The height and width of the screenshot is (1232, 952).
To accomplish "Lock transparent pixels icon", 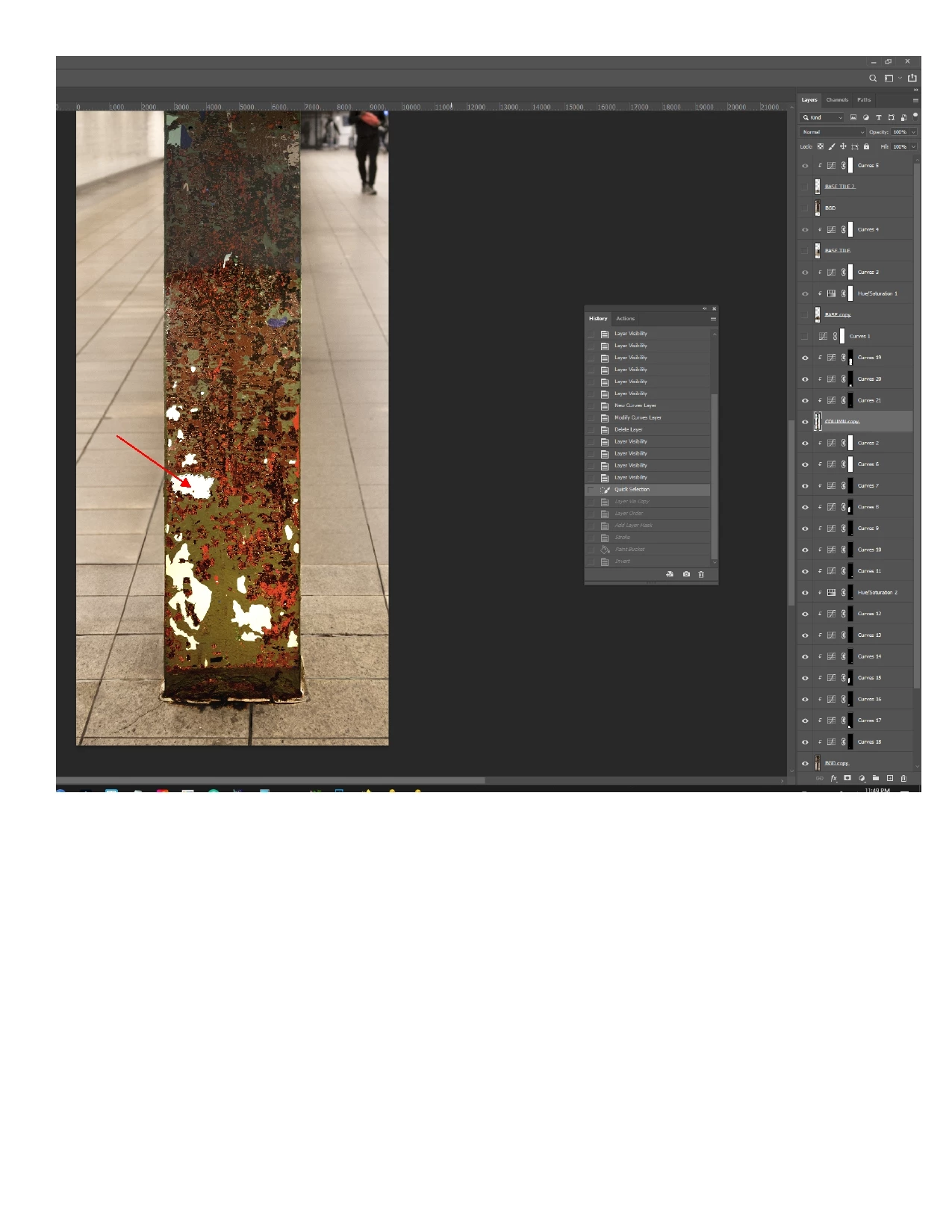I will pos(821,146).
